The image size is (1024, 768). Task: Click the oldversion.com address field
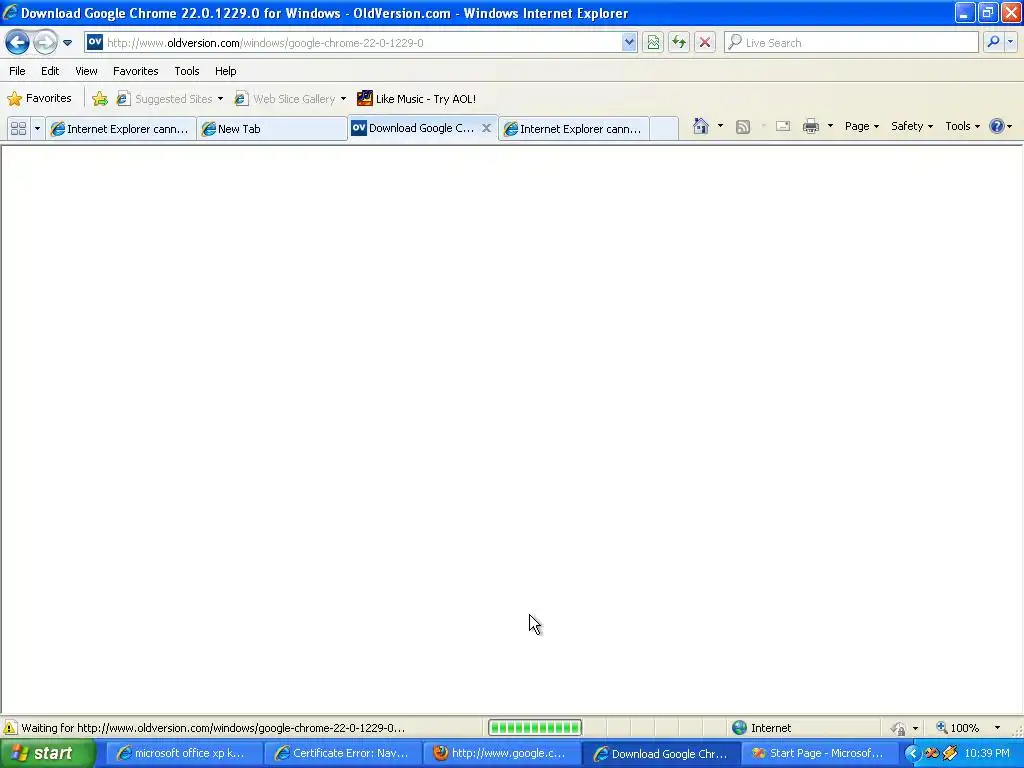pos(362,43)
